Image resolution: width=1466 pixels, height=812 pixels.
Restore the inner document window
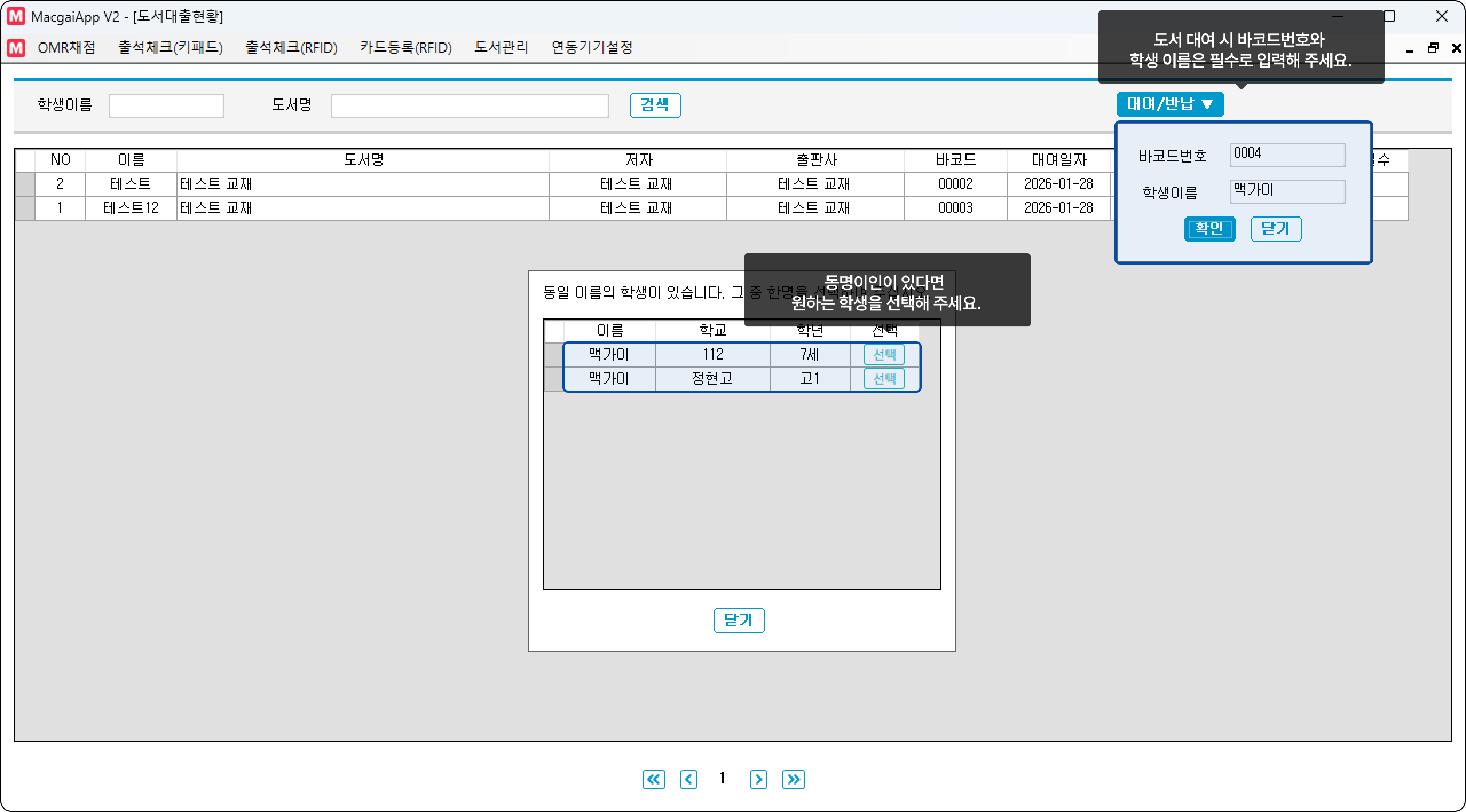[1433, 48]
